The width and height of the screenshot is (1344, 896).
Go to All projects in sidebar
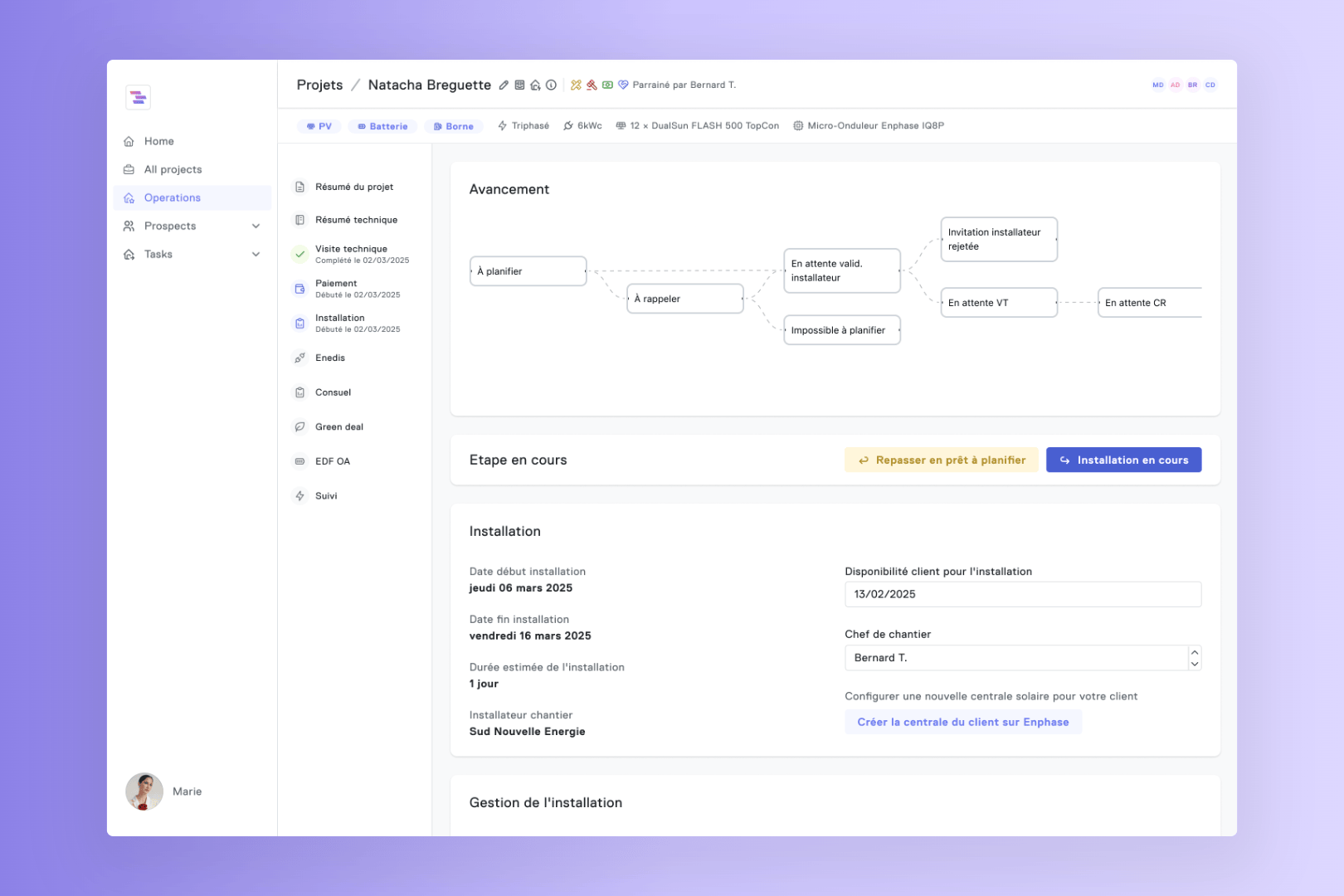pyautogui.click(x=173, y=170)
